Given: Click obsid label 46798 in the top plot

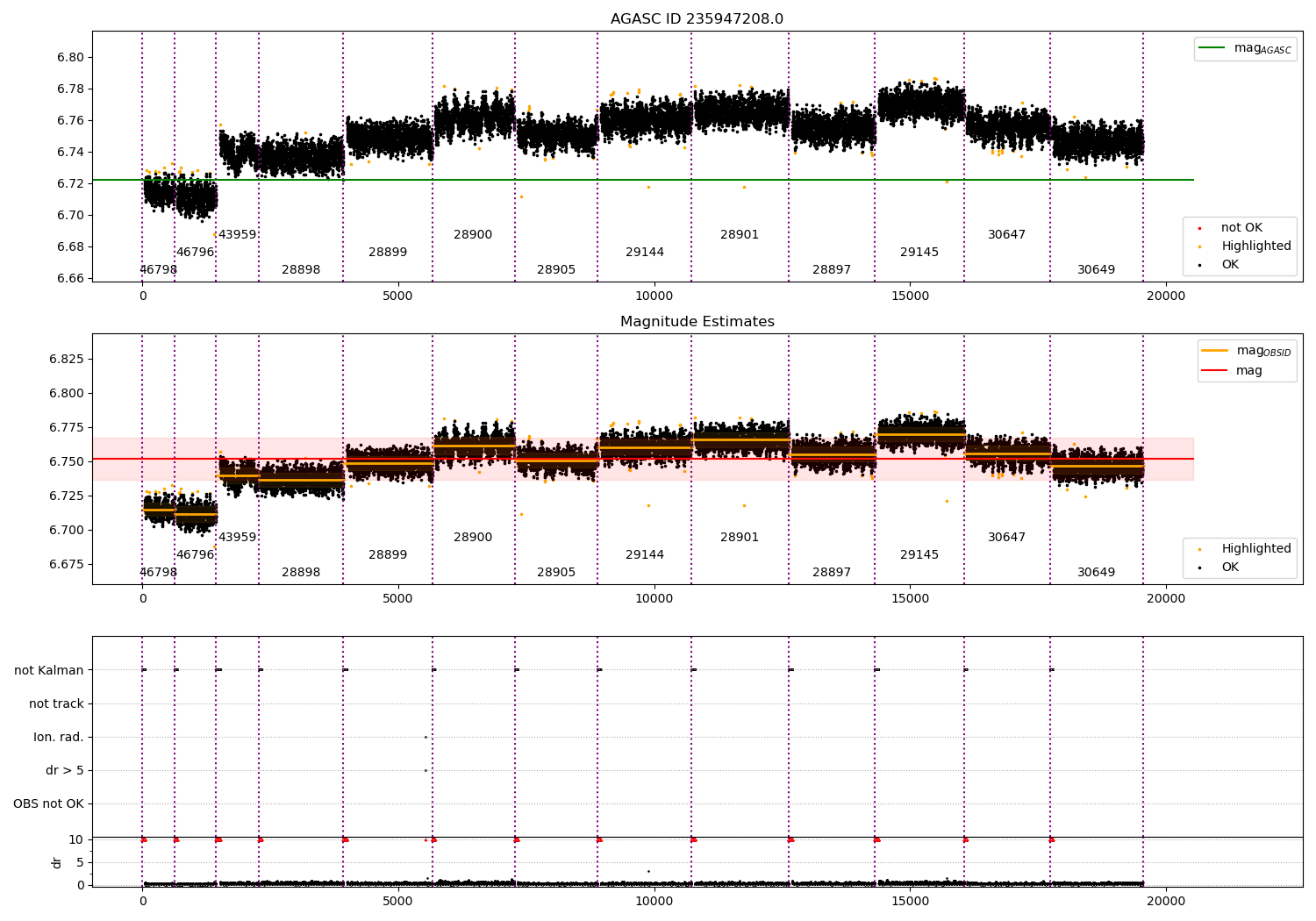Looking at the screenshot, I should [x=158, y=270].
